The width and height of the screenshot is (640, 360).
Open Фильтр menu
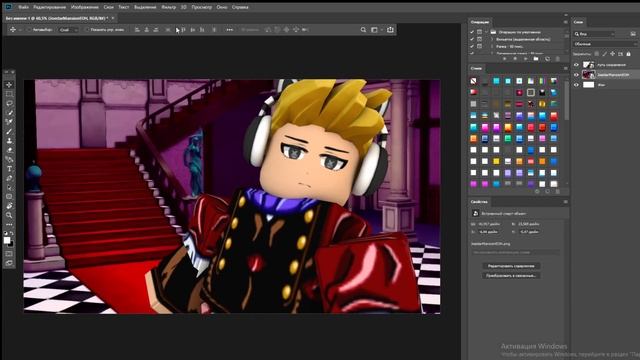[168, 7]
